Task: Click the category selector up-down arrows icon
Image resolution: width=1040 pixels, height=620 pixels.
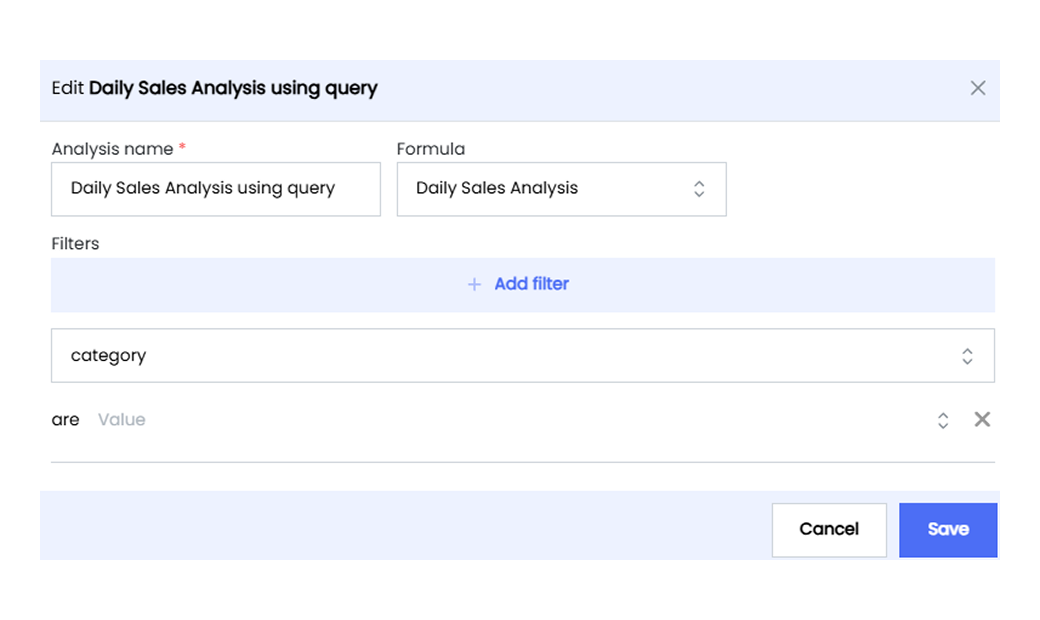Action: click(967, 356)
